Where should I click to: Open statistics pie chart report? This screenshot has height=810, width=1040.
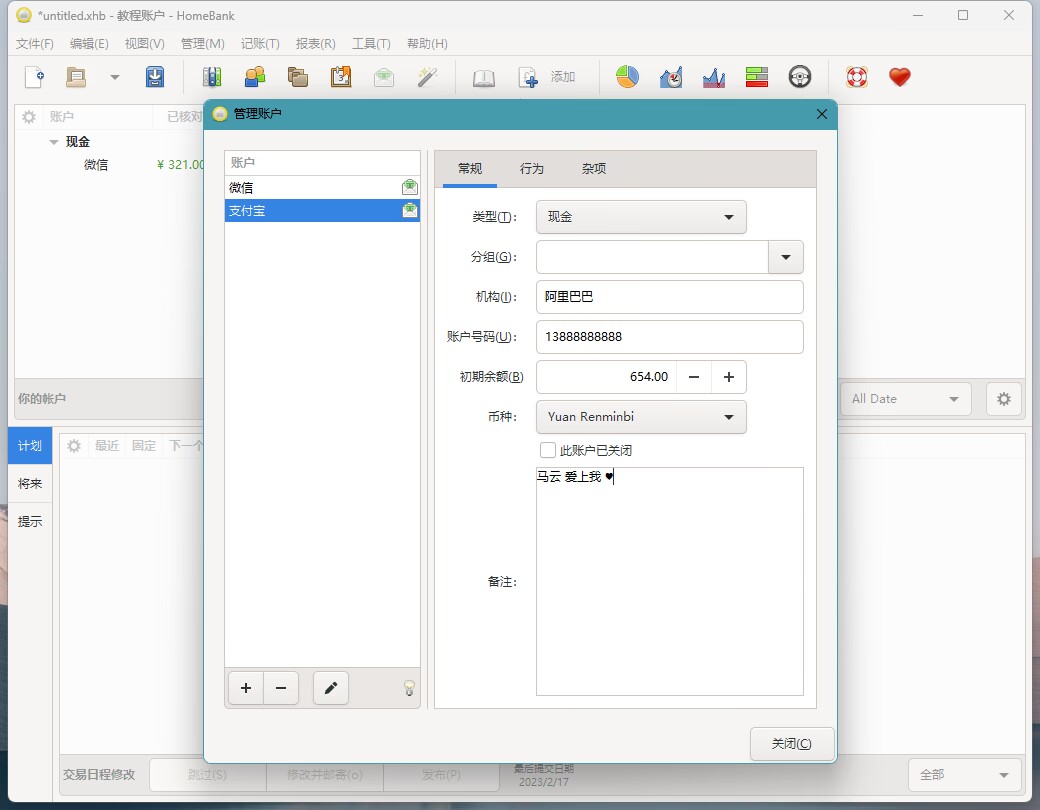pos(627,77)
